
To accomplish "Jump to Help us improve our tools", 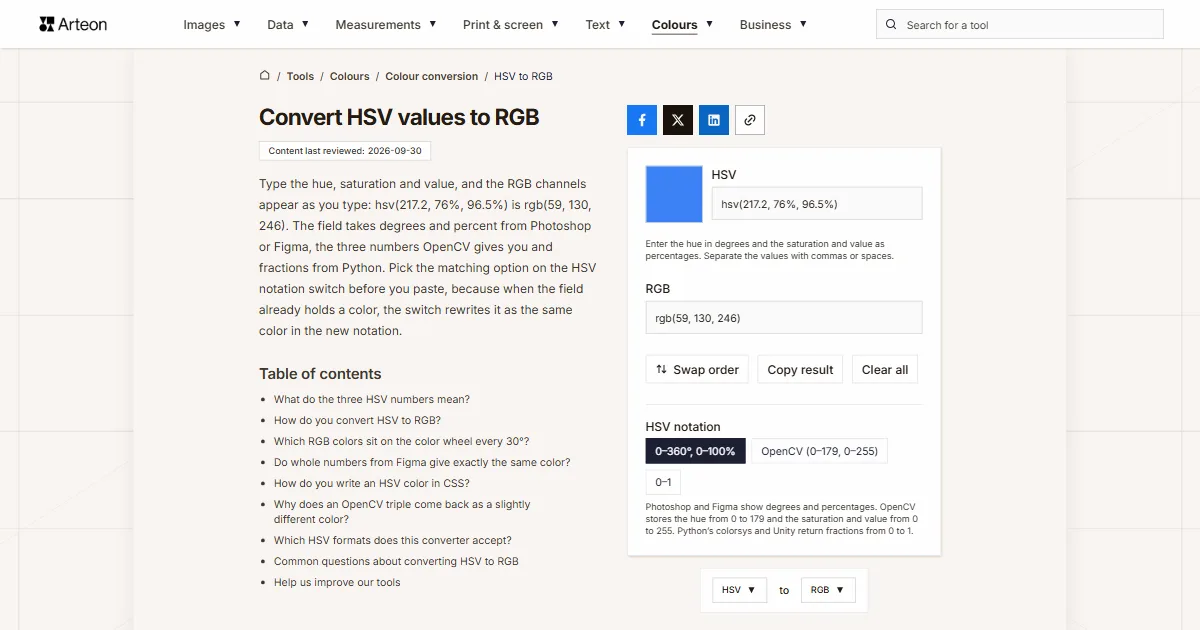I will 337,582.
